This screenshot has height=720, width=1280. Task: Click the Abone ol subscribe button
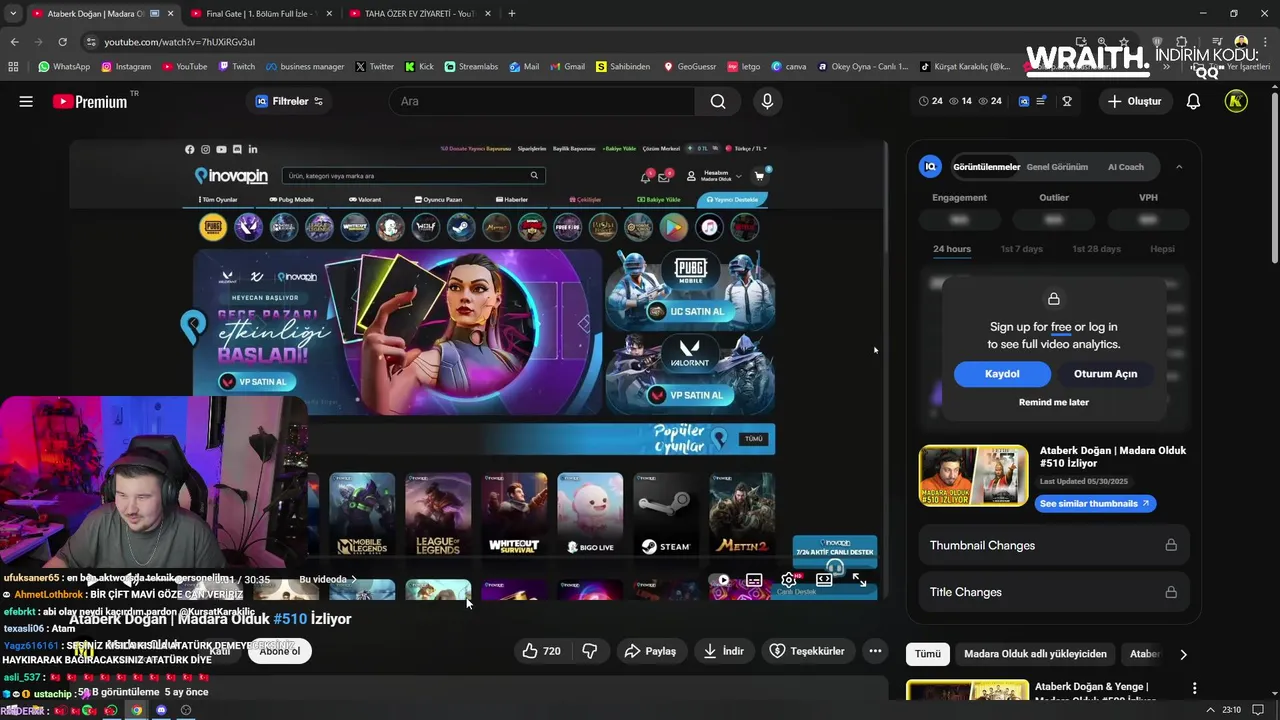click(x=280, y=651)
